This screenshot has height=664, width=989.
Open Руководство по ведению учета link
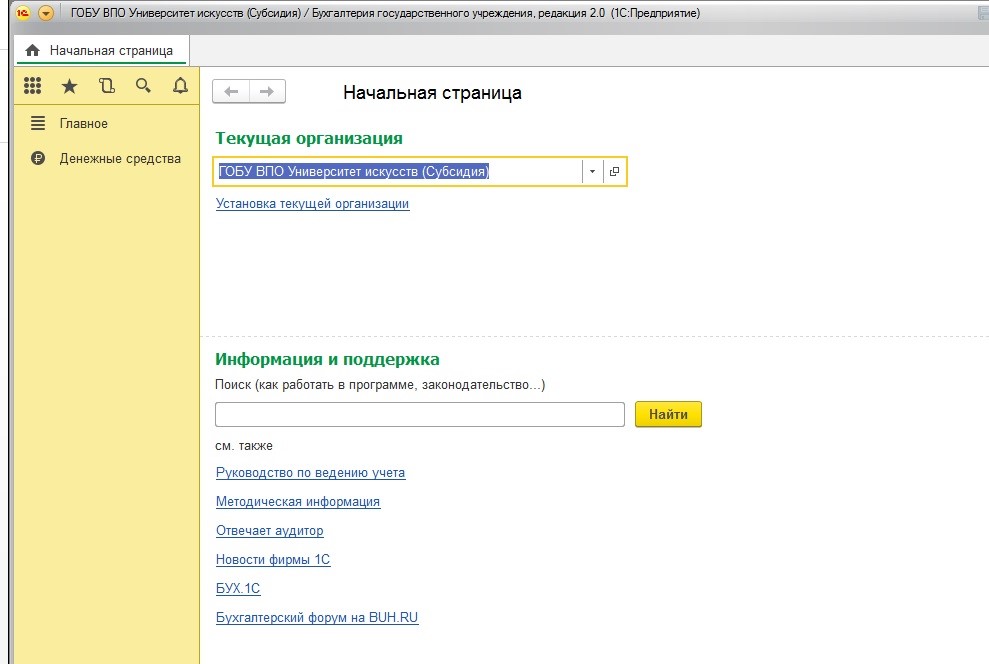tap(310, 473)
